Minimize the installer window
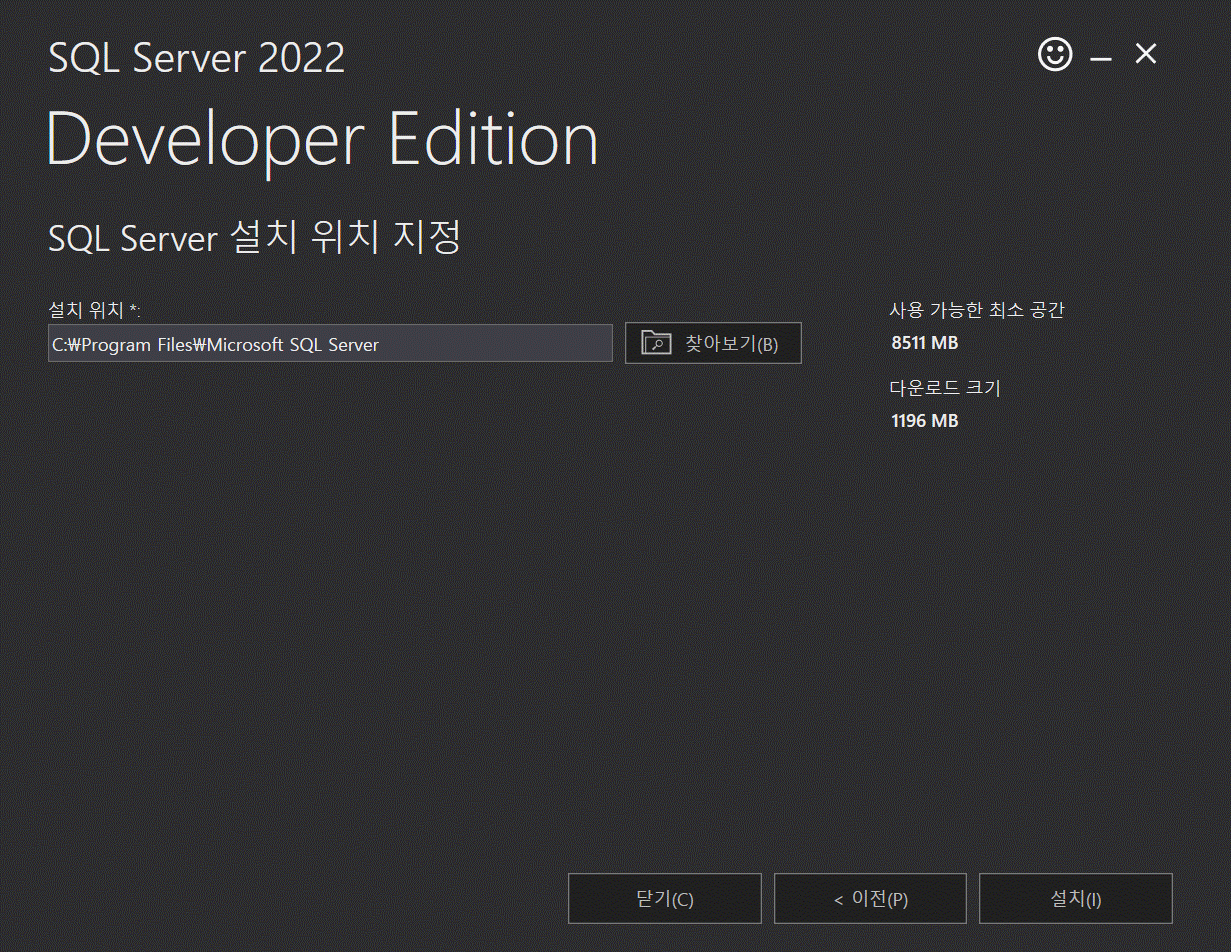Screen dimensions: 1231x952 coord(1101,59)
